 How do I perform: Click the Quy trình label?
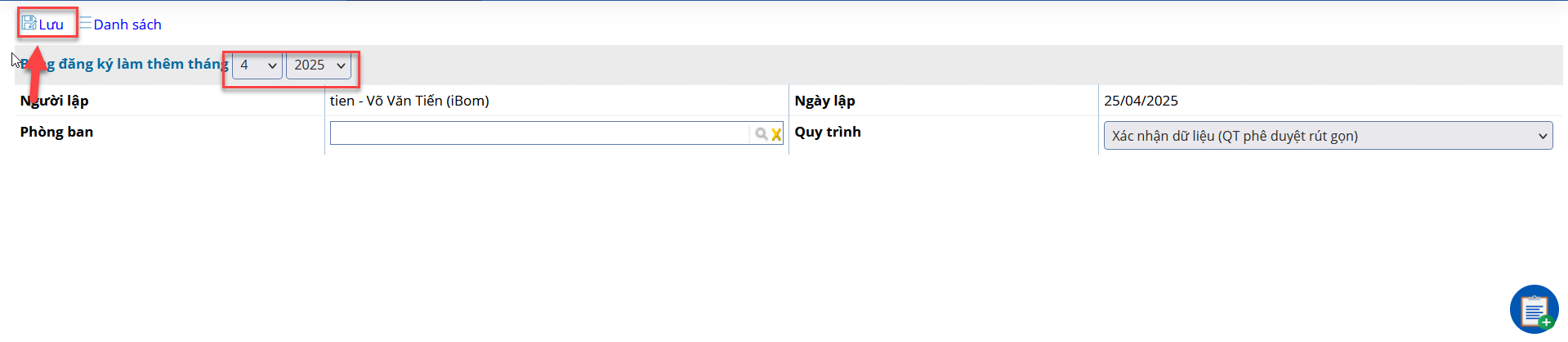pos(828,132)
